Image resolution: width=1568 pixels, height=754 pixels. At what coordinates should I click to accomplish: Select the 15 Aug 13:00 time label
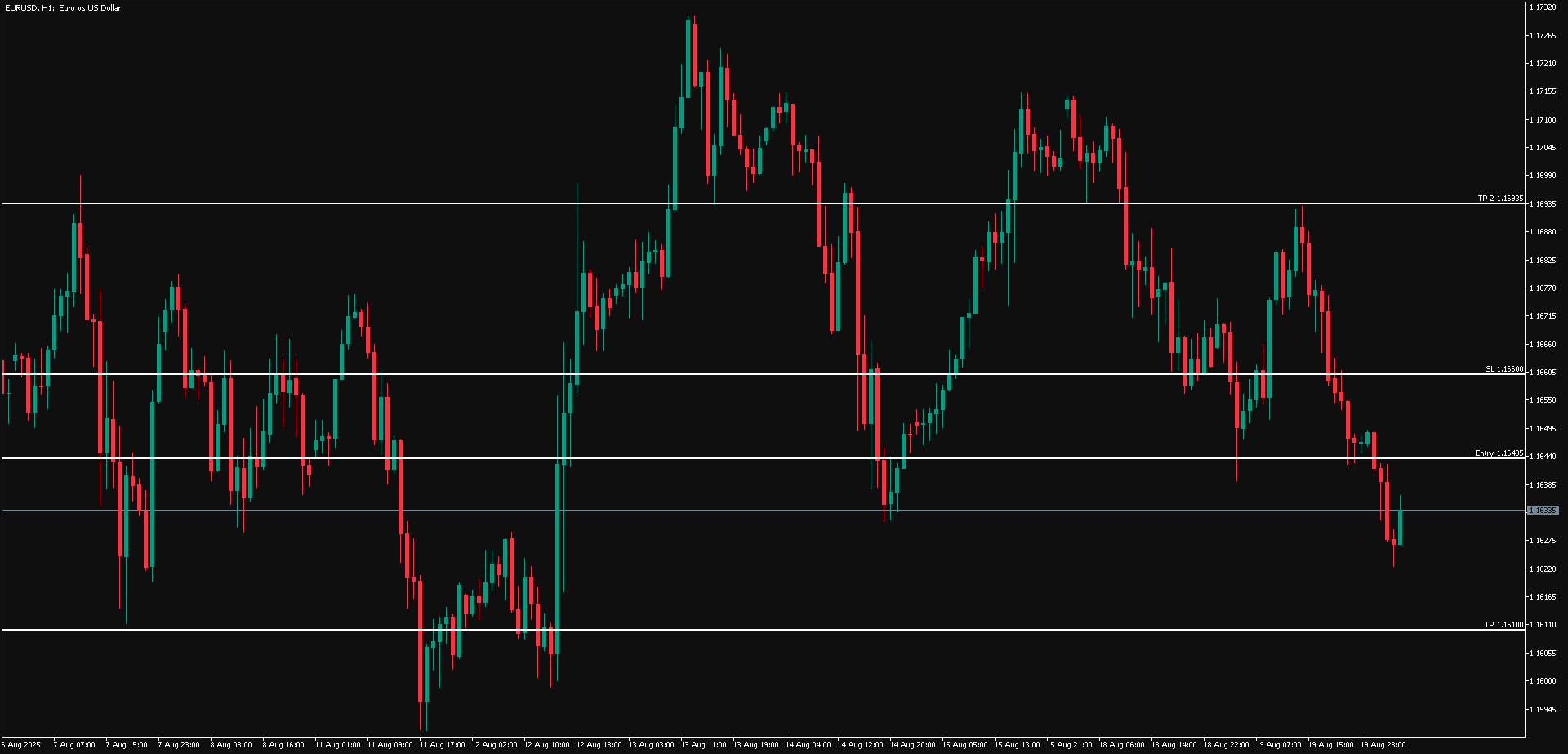(x=1017, y=745)
